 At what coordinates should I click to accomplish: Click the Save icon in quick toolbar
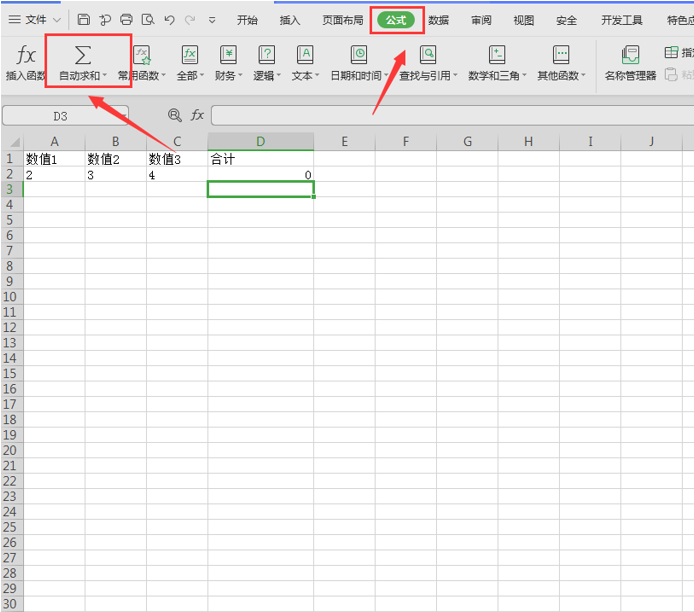click(x=84, y=19)
